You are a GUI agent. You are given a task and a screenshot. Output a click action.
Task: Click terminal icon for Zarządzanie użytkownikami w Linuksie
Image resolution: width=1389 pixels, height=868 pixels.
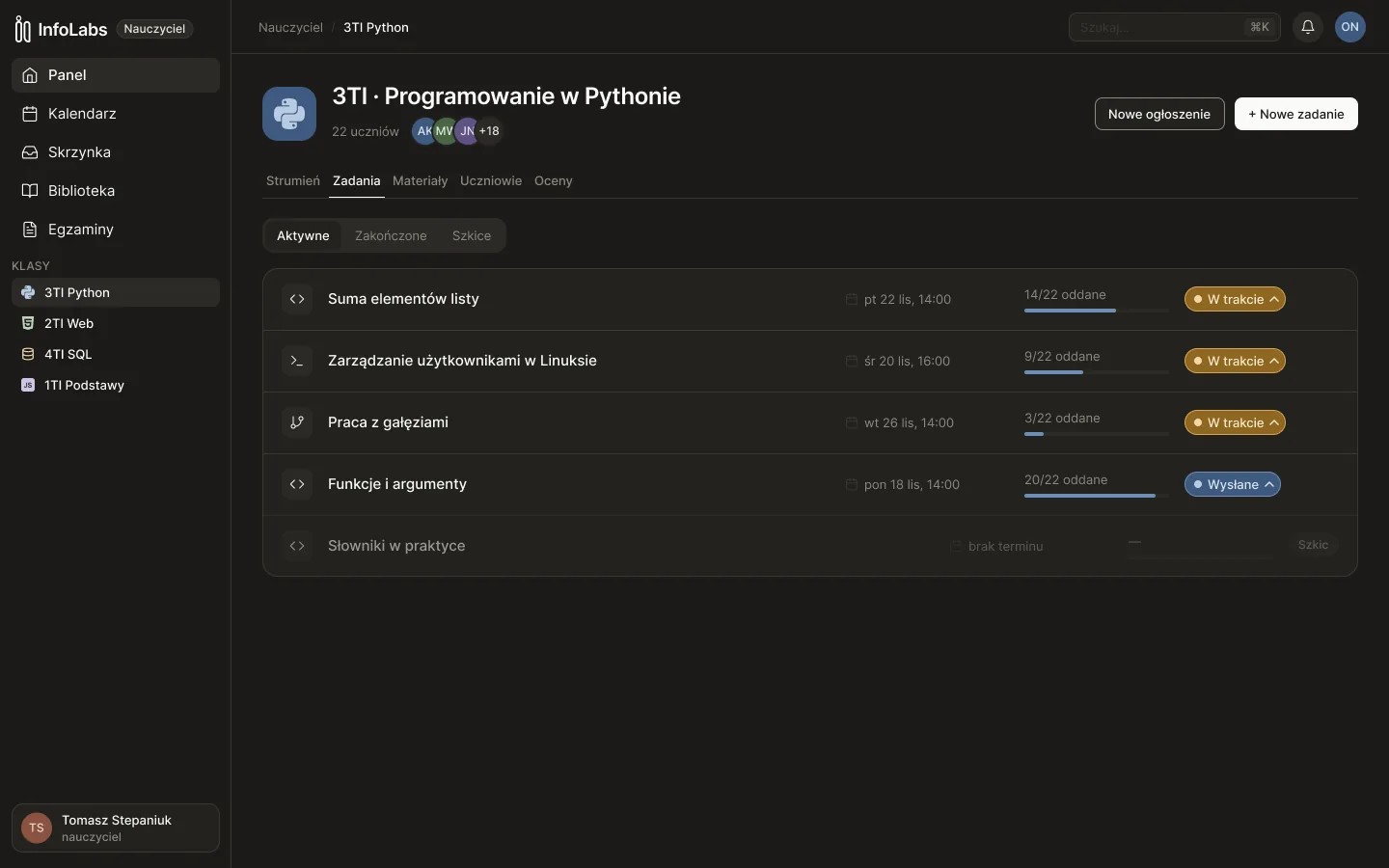tap(297, 361)
